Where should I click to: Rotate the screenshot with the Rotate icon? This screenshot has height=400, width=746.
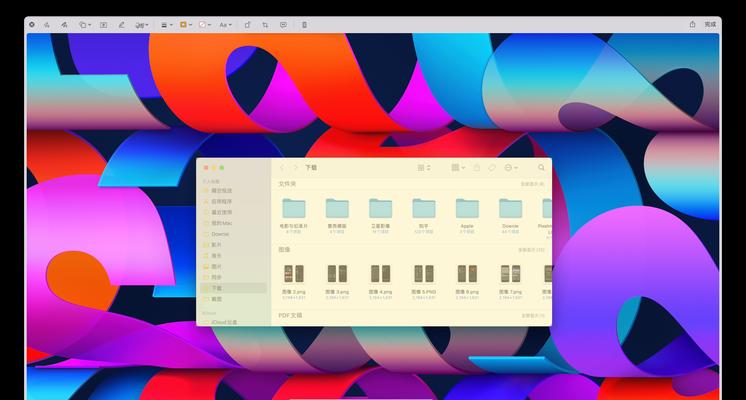247,25
